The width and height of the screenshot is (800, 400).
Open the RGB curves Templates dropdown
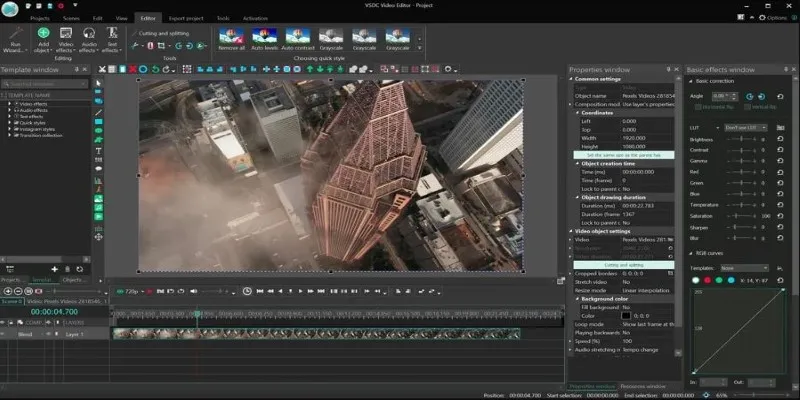point(744,268)
